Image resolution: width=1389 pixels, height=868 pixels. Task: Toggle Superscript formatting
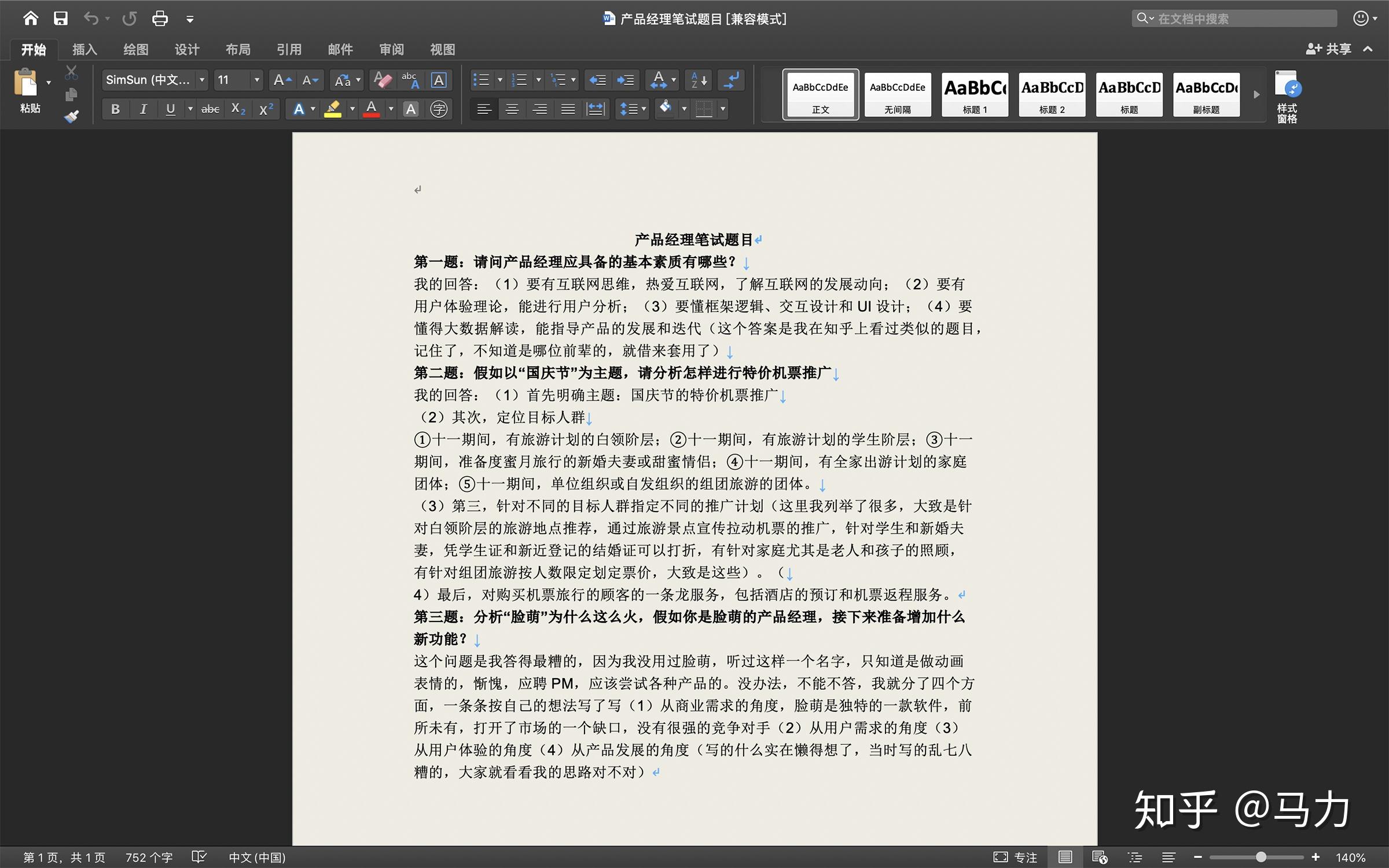pyautogui.click(x=266, y=109)
